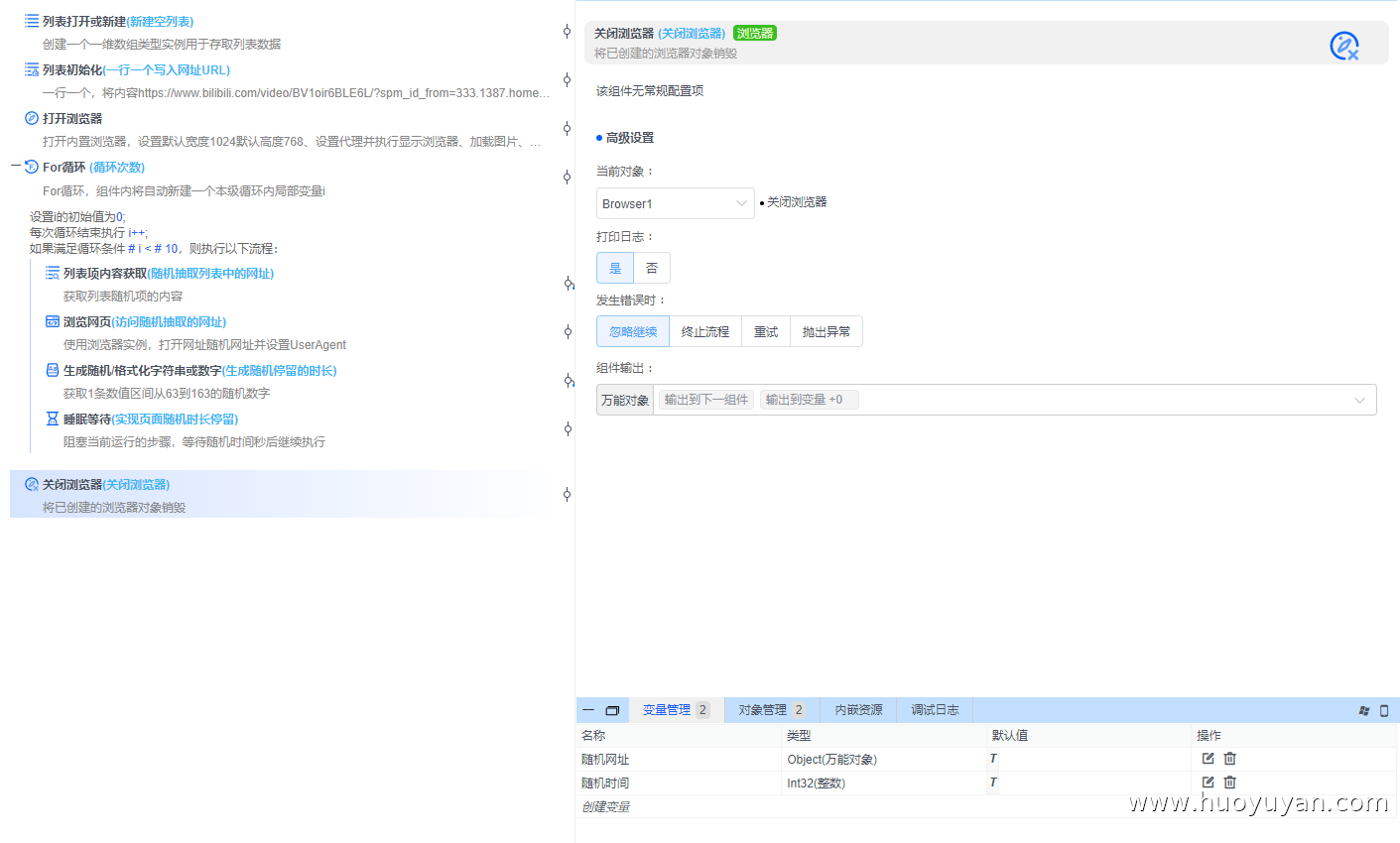Viewport: 1400px width, 843px height.
Task: Set 打印日志 to 否
Action: (652, 268)
